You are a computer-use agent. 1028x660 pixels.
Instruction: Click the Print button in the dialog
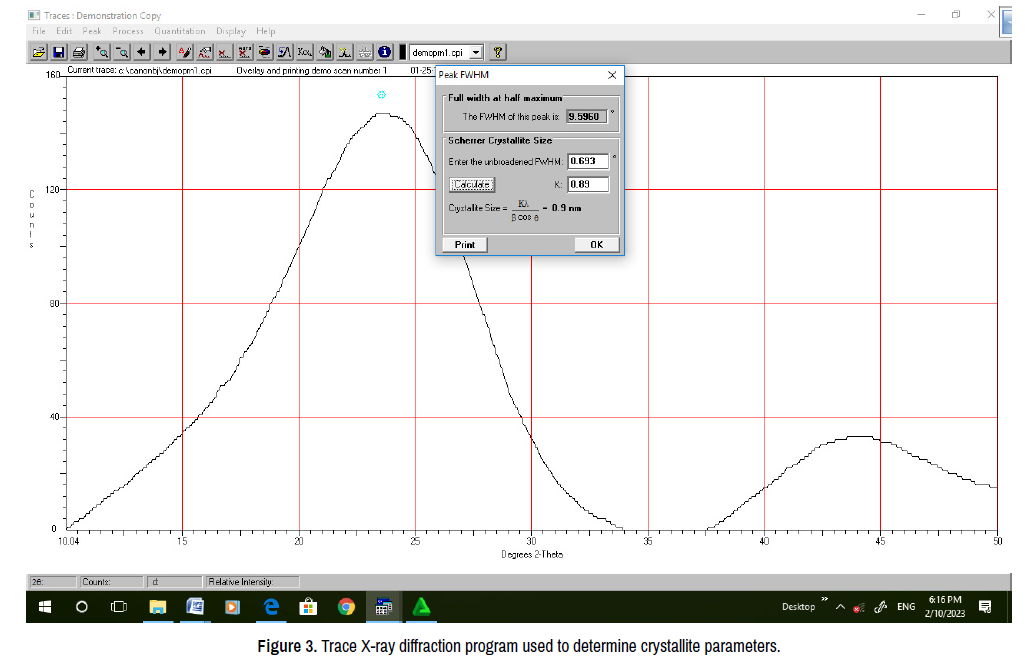pyautogui.click(x=464, y=245)
